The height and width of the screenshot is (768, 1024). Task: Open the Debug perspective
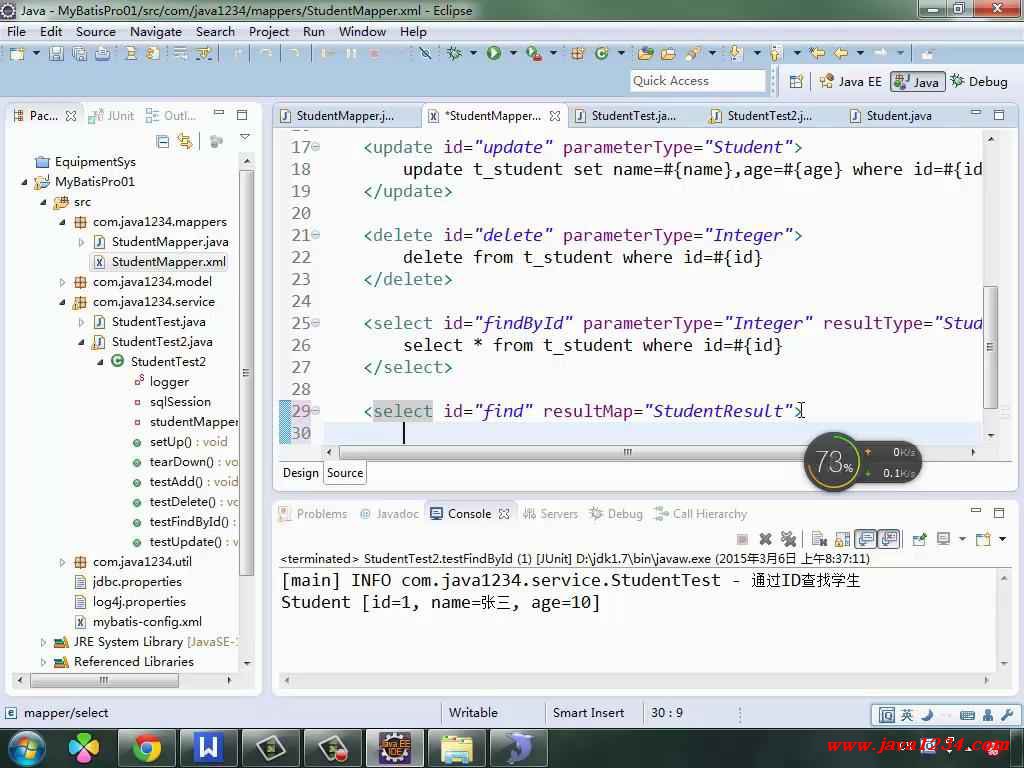coord(979,82)
